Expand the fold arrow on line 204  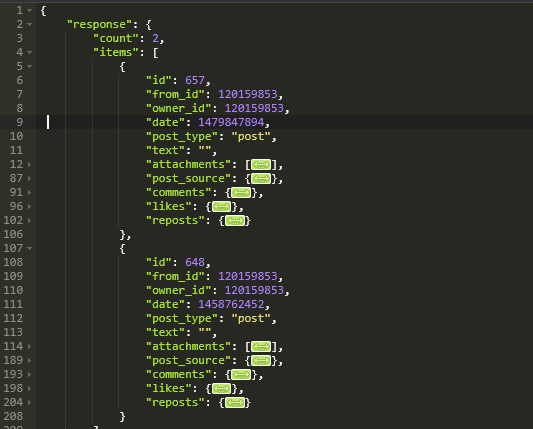tap(30, 402)
